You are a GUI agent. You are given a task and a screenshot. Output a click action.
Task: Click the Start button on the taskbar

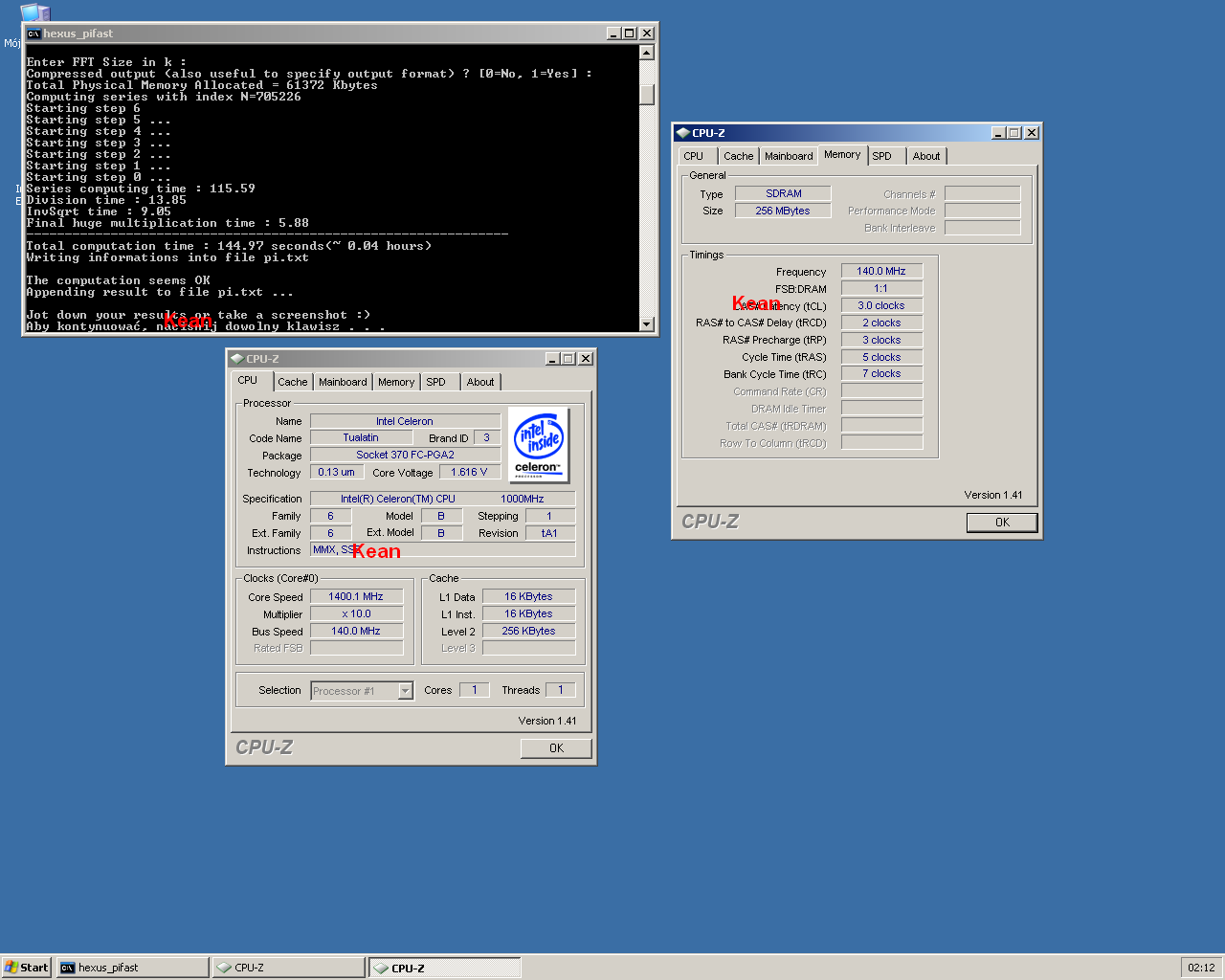26,968
